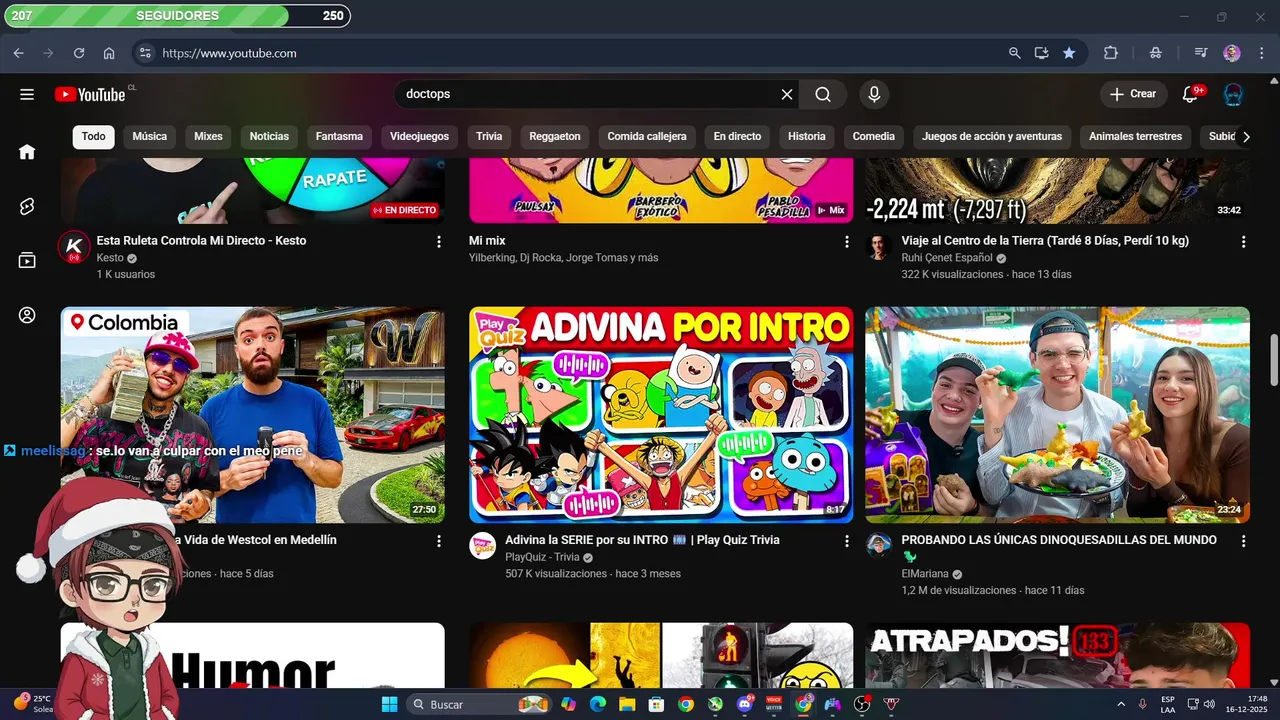Open options menu for Mi mix
Screen dimensions: 1280x720
tap(846, 242)
